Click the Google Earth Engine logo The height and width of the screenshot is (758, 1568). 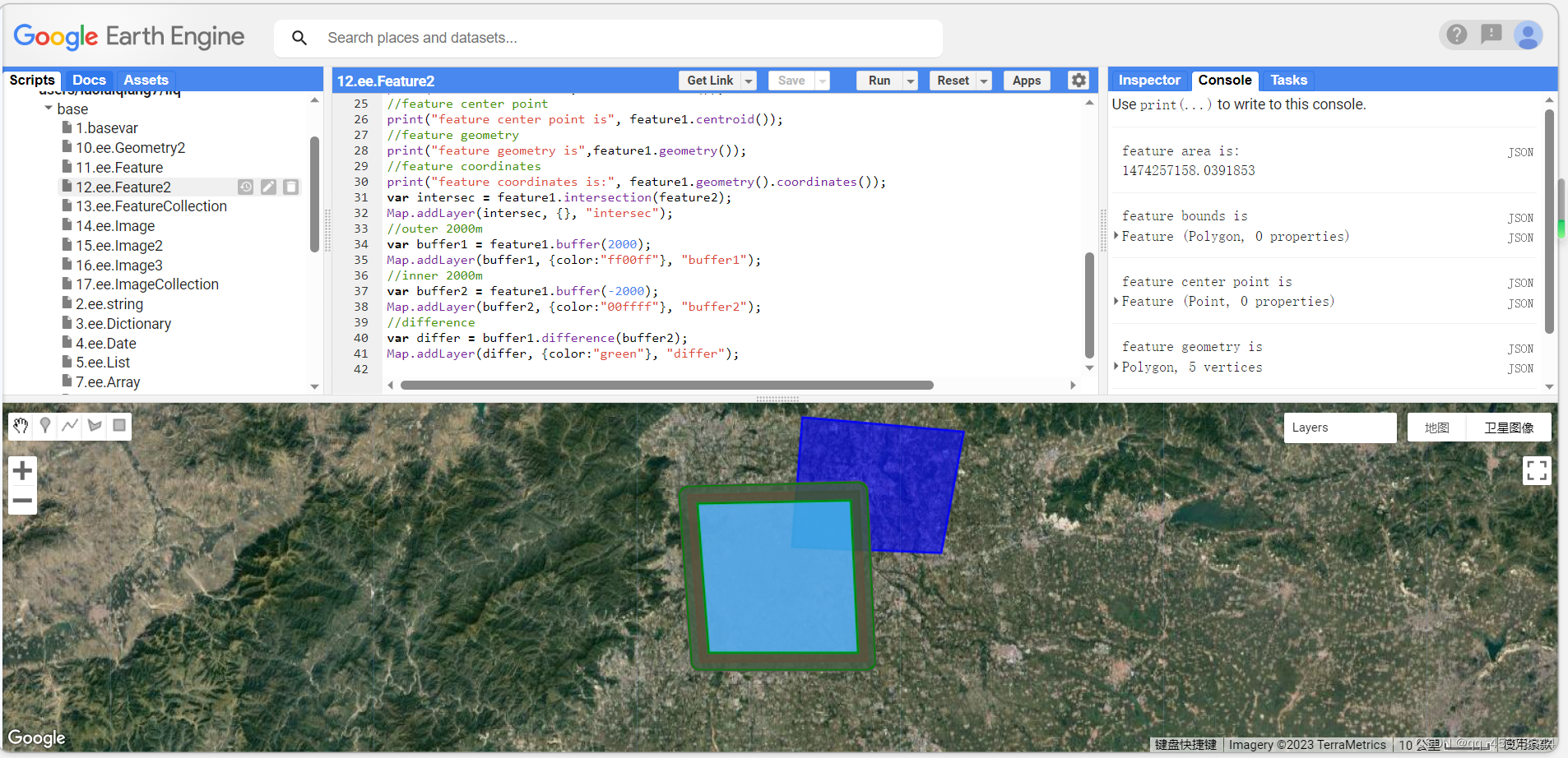(129, 37)
